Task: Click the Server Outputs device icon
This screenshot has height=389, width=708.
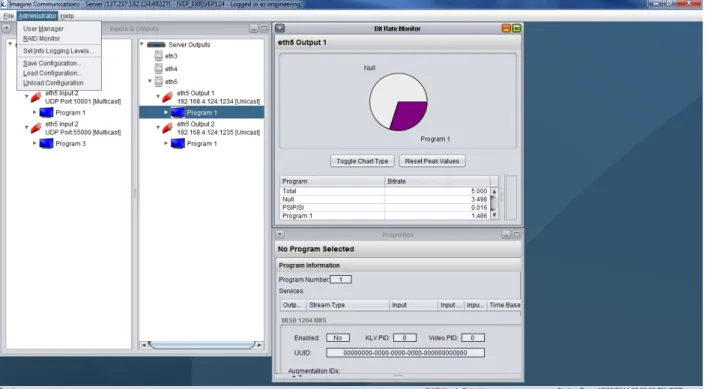Action: coord(156,45)
